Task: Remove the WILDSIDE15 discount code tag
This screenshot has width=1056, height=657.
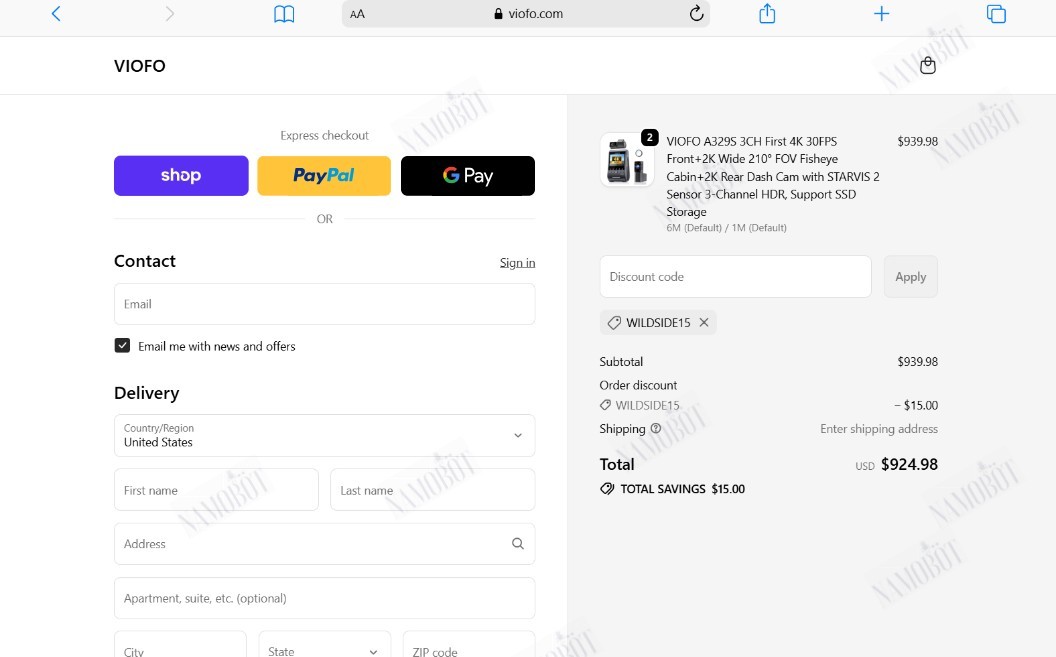Action: point(704,322)
